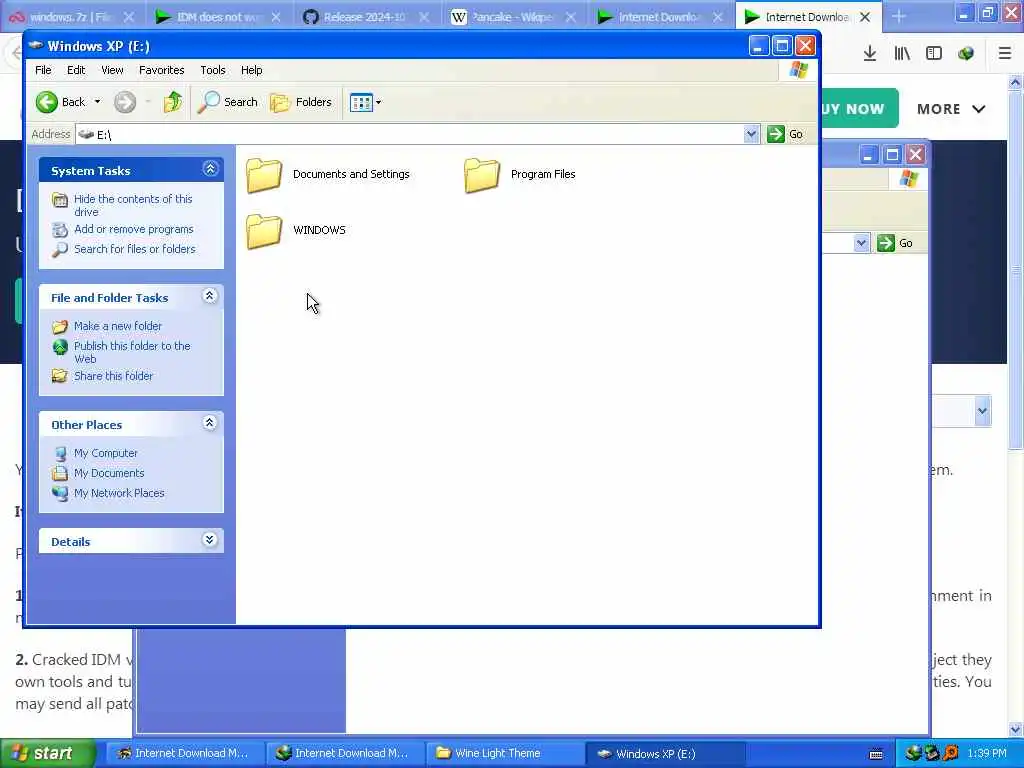Image resolution: width=1024 pixels, height=768 pixels.
Task: Click the My Computer icon in Other Places
Action: coord(60,453)
